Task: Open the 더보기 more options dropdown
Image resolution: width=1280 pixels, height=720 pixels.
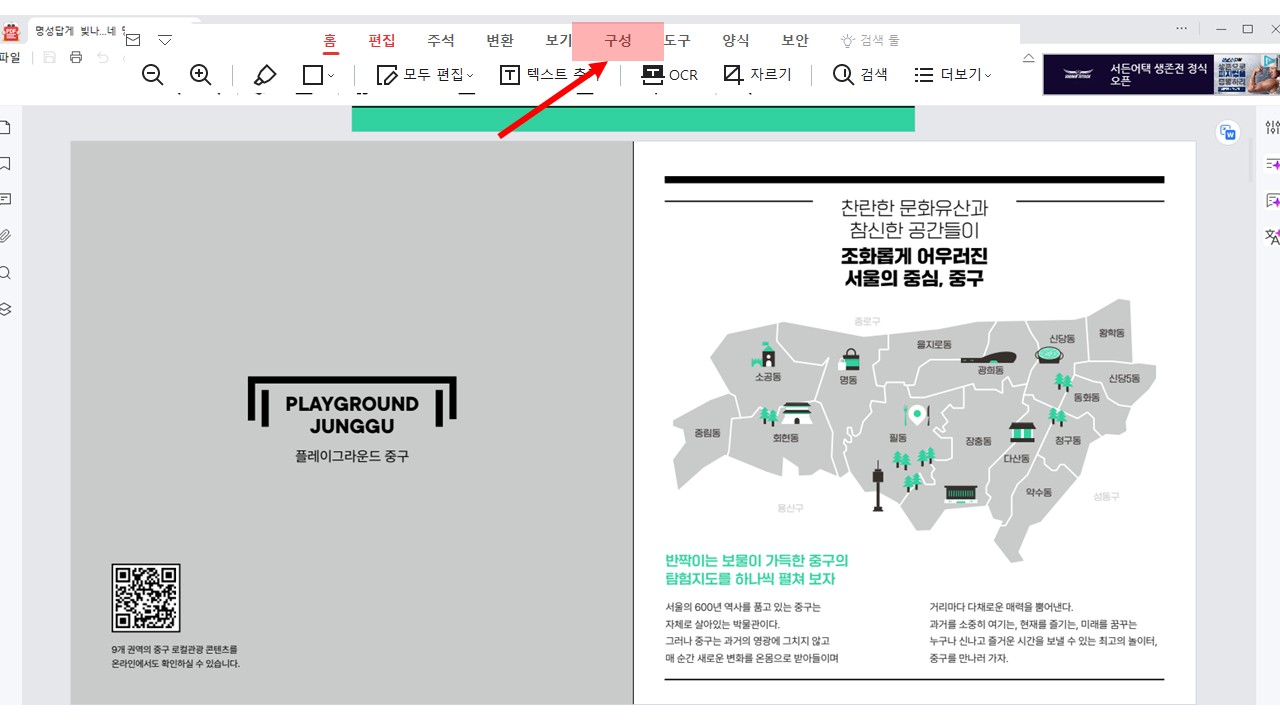Action: (951, 74)
